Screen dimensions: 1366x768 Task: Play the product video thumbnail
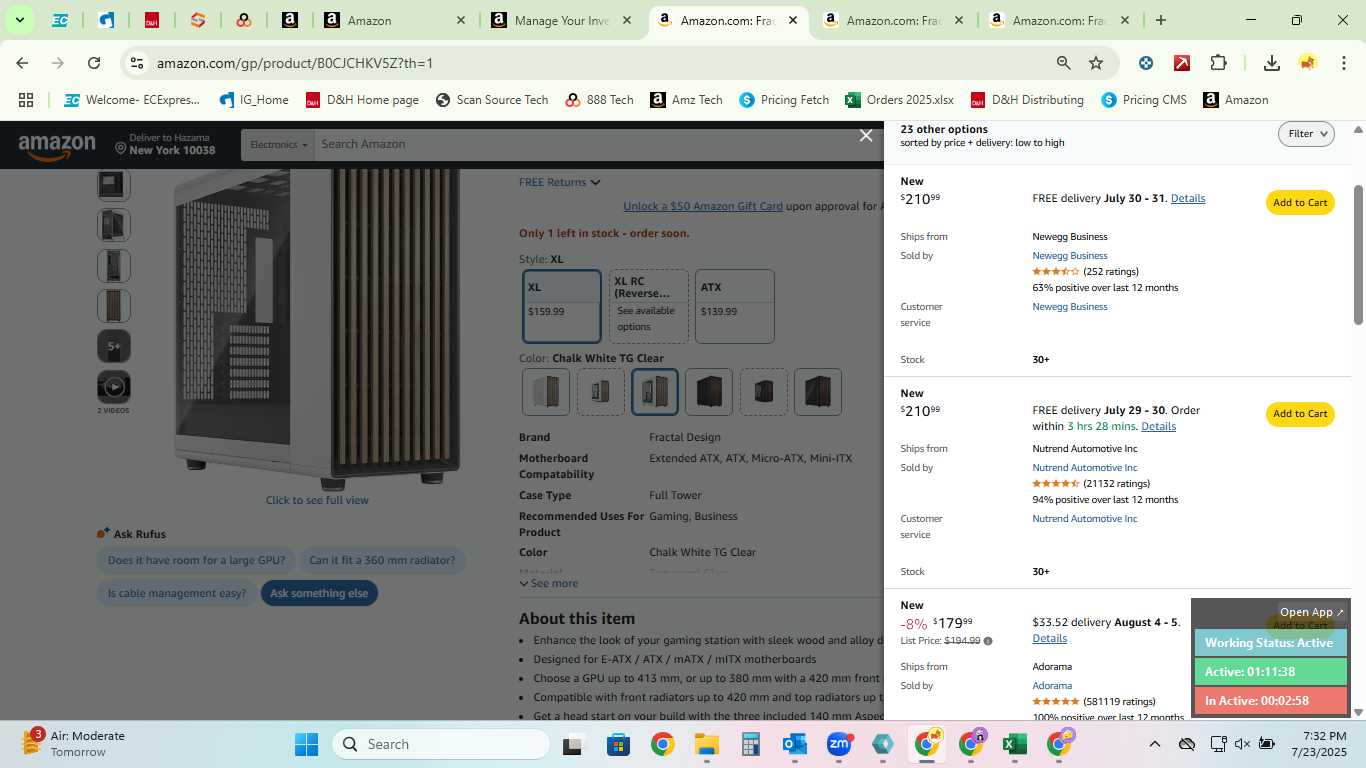click(x=114, y=387)
